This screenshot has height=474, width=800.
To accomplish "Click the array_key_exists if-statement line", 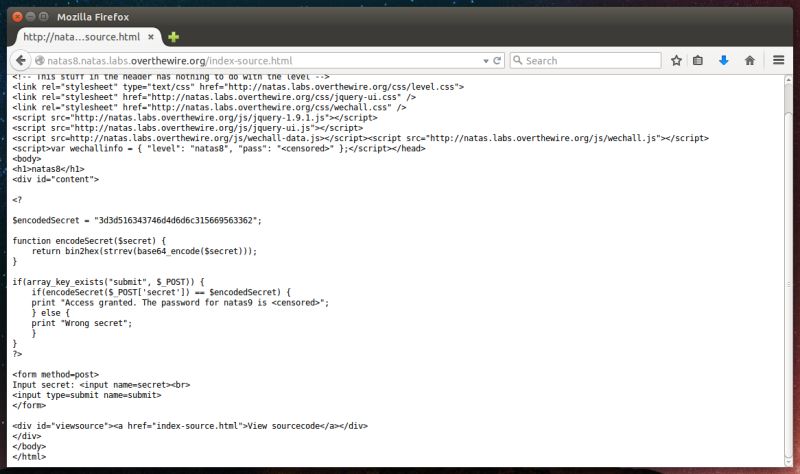I will pyautogui.click(x=108, y=282).
